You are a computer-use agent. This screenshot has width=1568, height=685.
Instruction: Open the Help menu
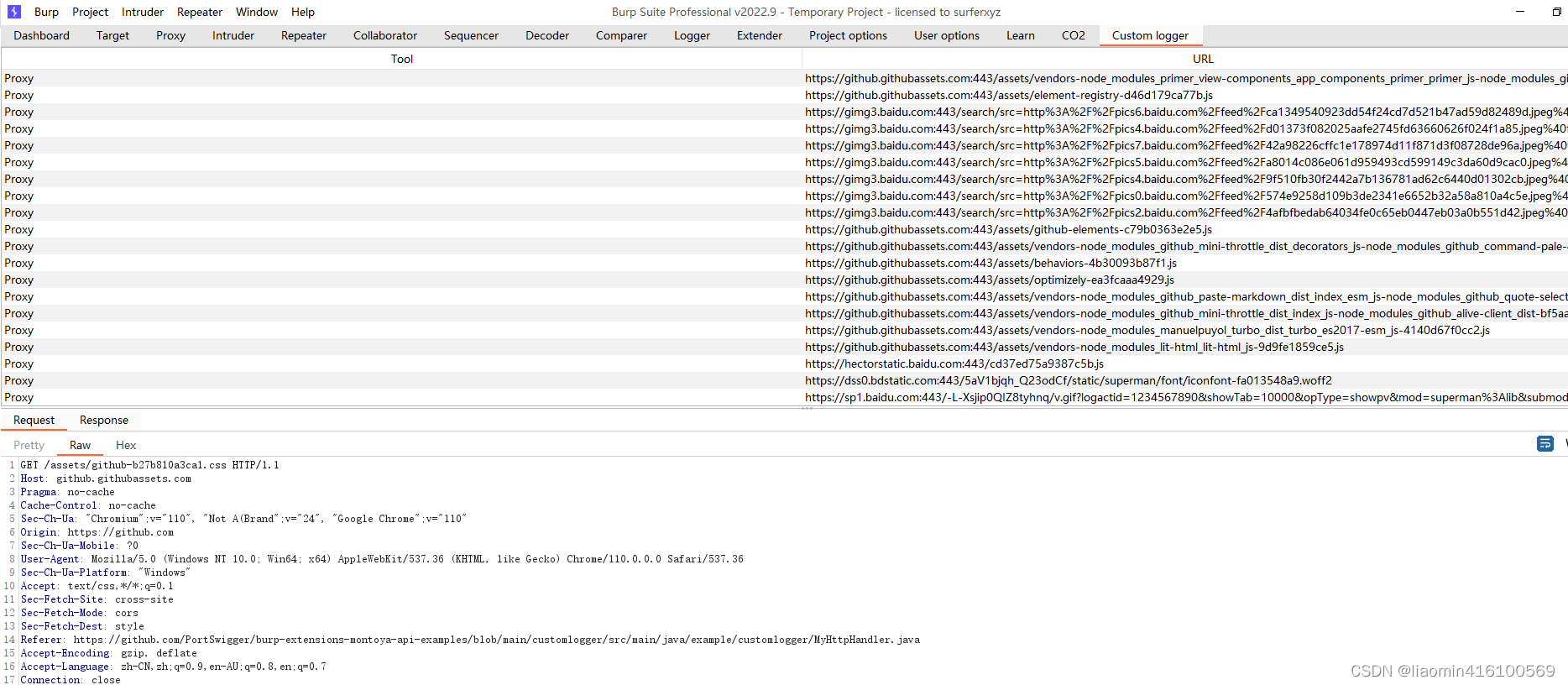click(x=303, y=12)
